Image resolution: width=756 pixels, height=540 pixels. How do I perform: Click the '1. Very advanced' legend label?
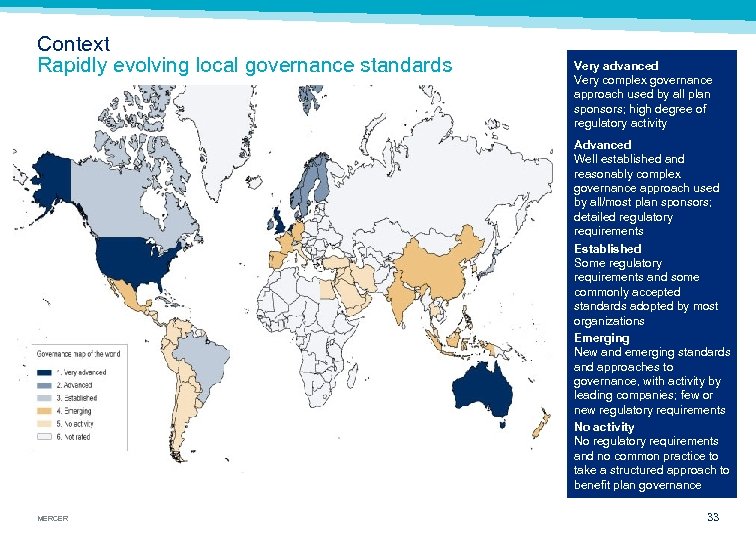[x=81, y=373]
